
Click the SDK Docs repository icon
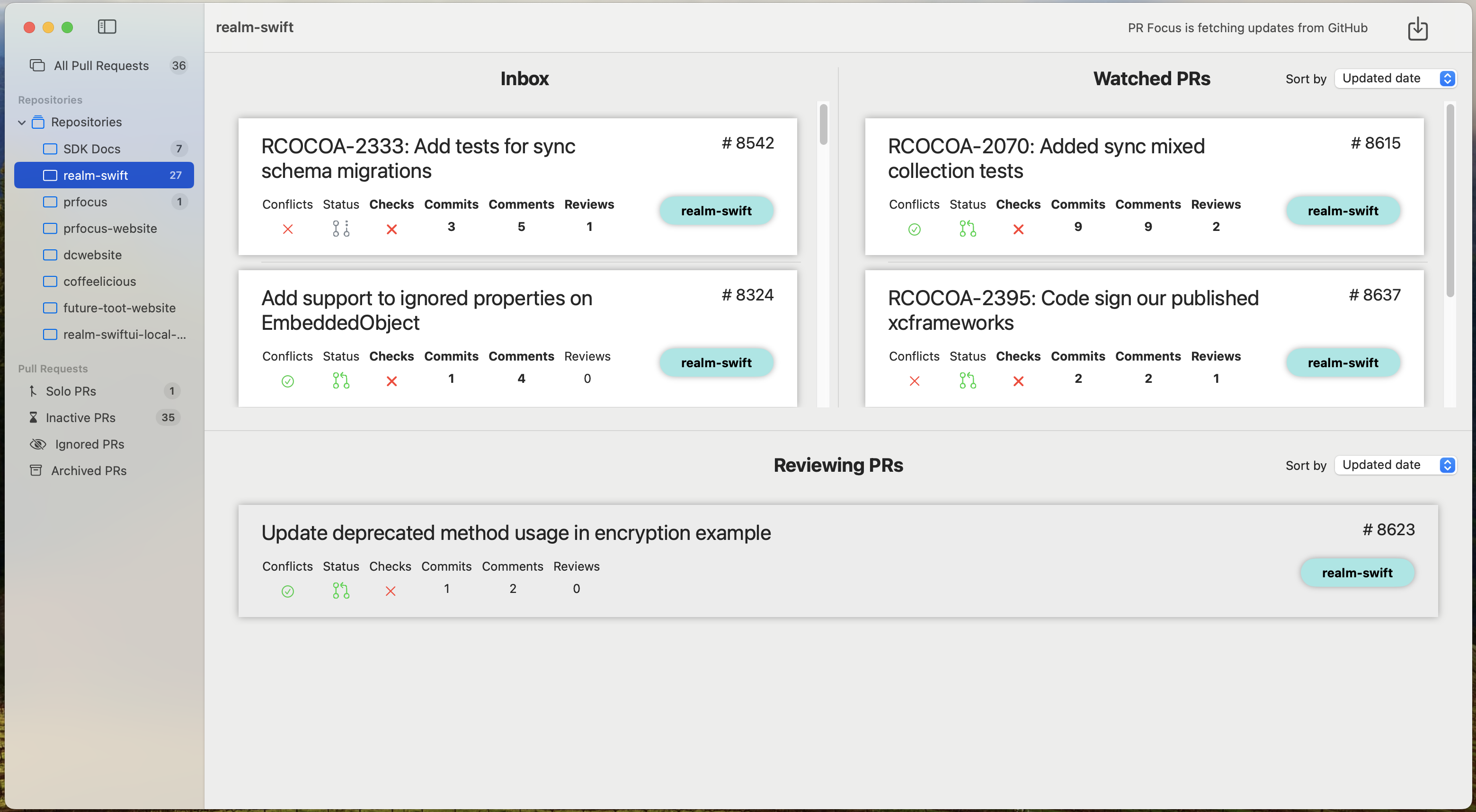pyautogui.click(x=51, y=149)
